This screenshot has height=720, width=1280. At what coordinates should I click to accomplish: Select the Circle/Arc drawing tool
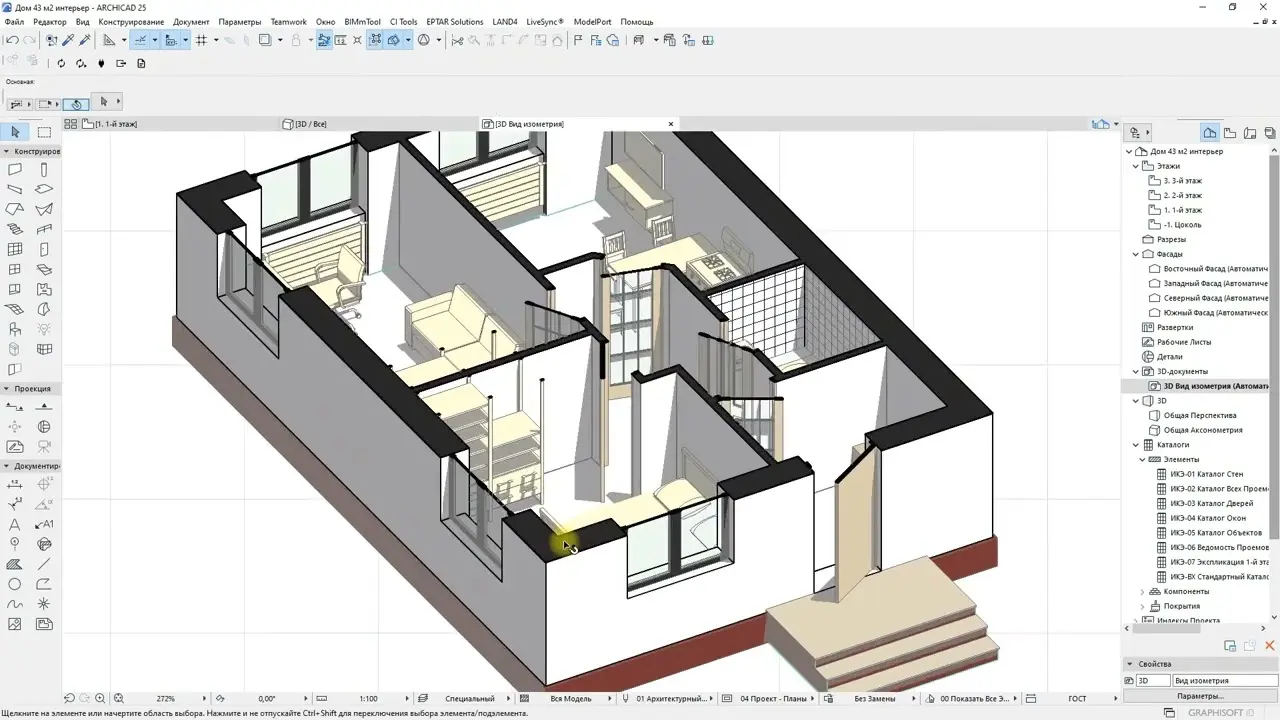point(15,584)
